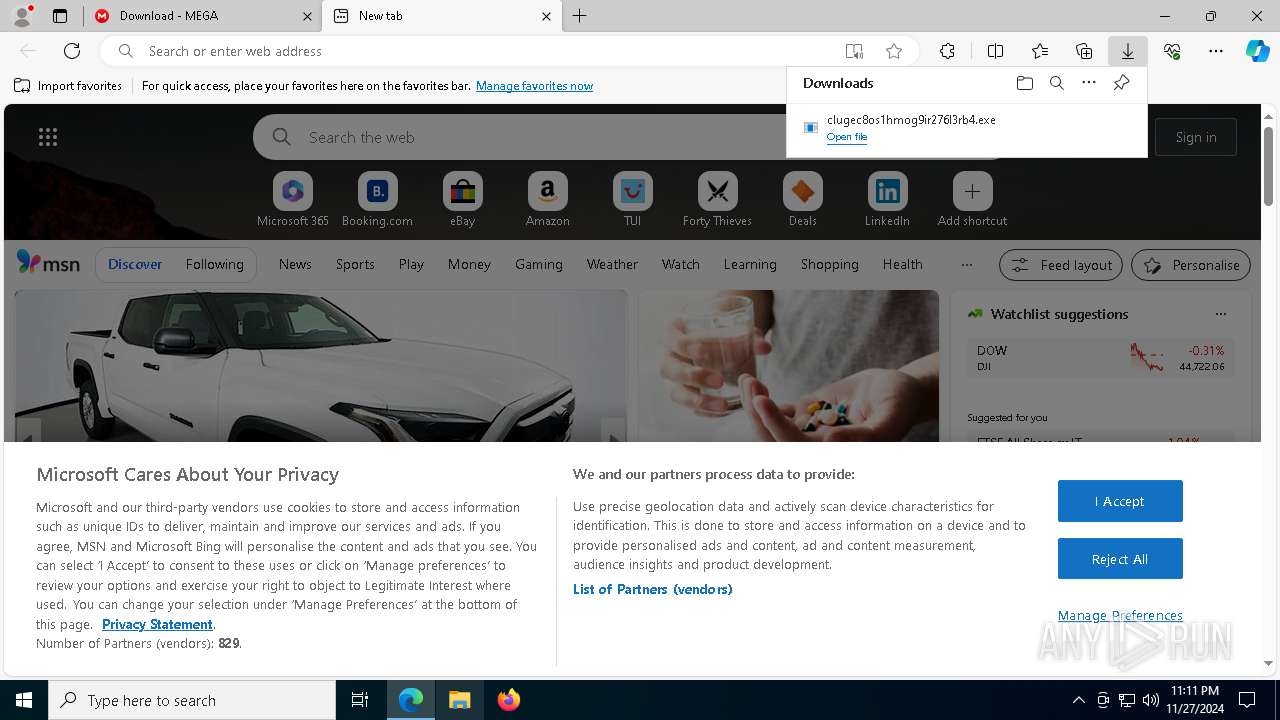Open the Copilot sidebar icon

(1258, 51)
